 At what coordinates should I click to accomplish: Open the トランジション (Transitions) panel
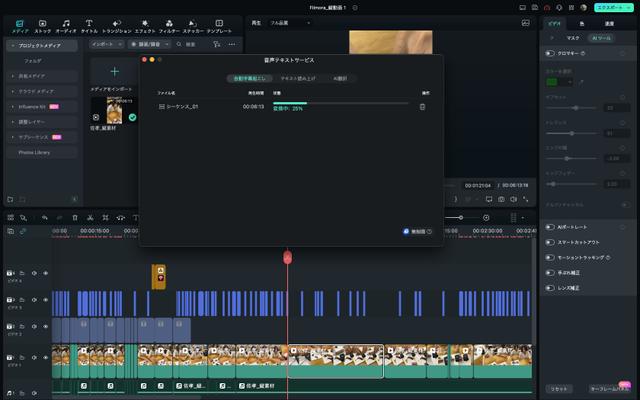click(116, 25)
